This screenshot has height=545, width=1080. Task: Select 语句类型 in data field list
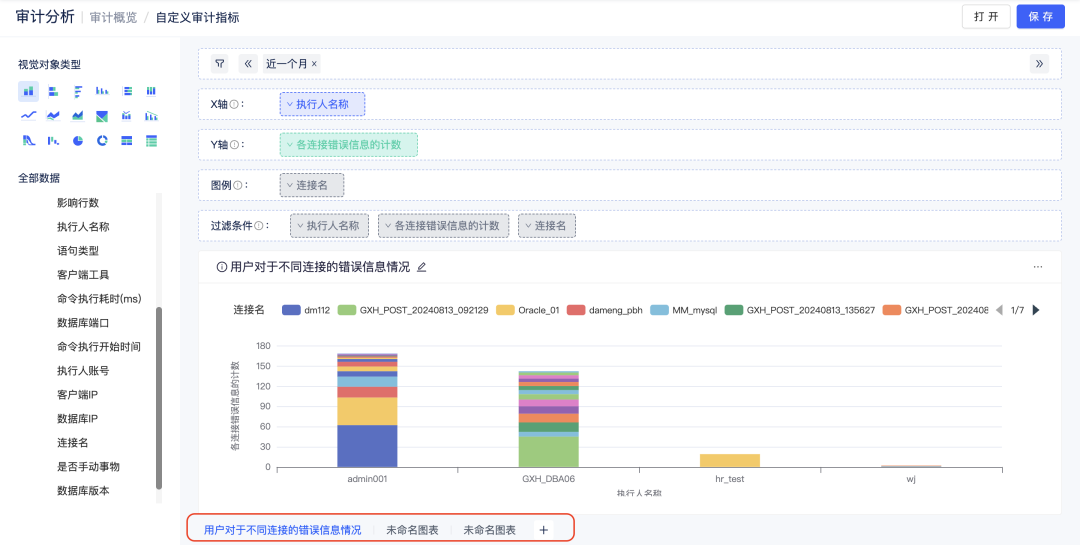pos(78,251)
